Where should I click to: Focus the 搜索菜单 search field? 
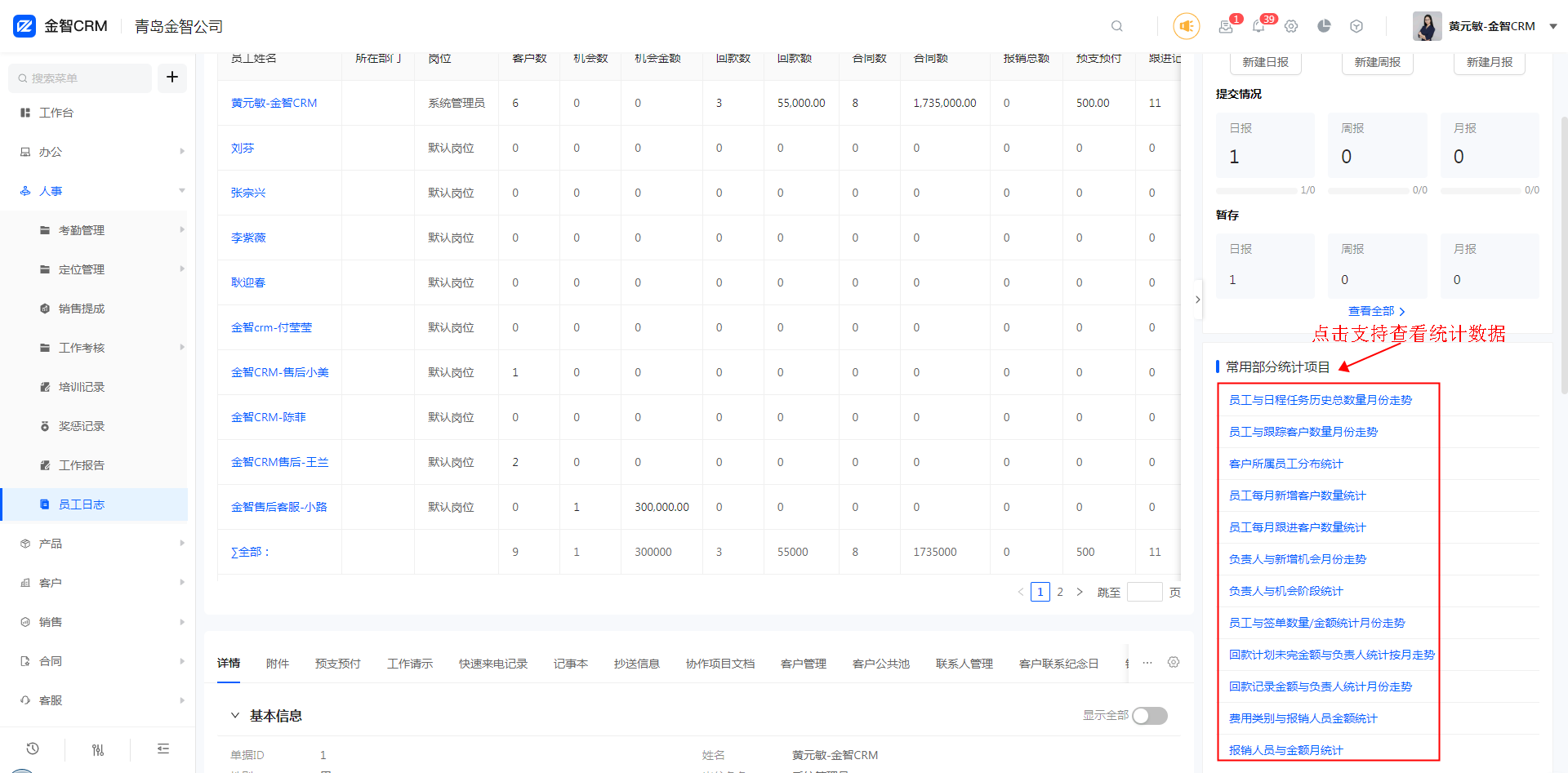[80, 78]
